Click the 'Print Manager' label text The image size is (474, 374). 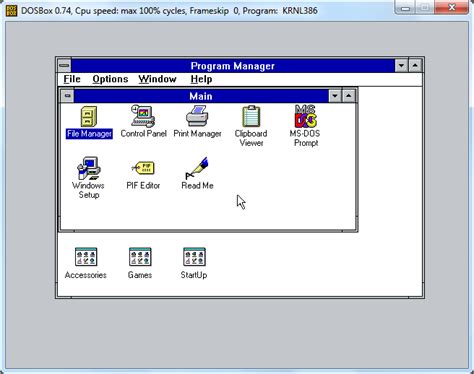click(197, 134)
